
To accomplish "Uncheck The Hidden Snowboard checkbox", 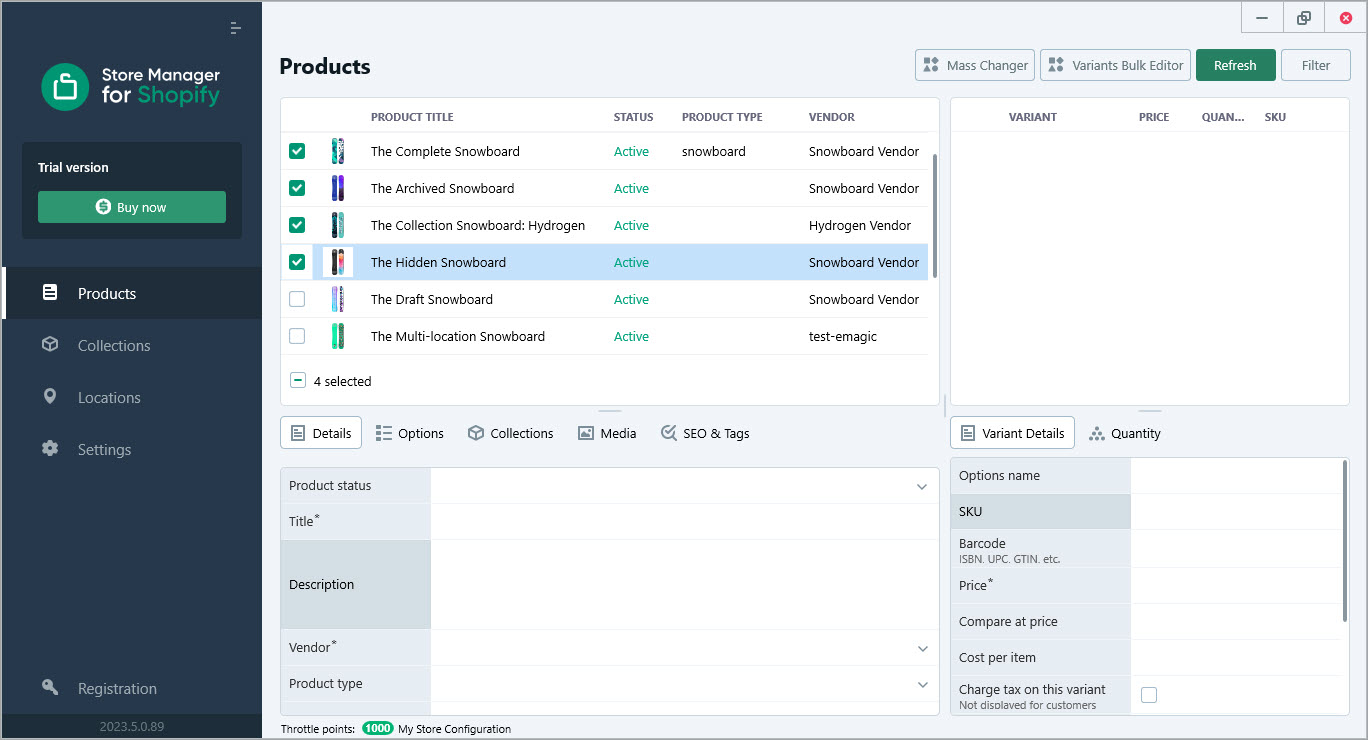I will [297, 262].
